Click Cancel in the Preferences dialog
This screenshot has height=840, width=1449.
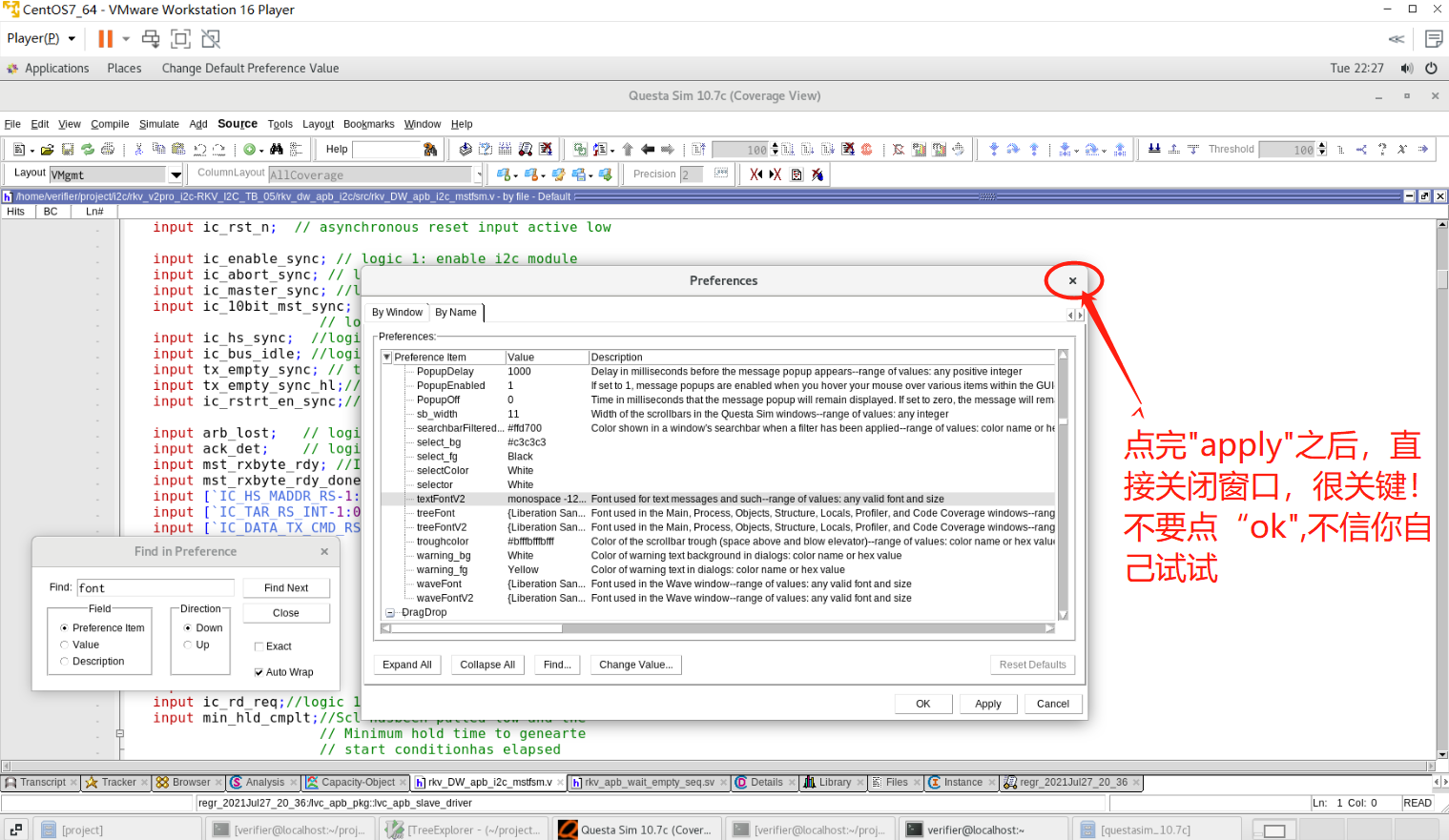tap(1053, 704)
